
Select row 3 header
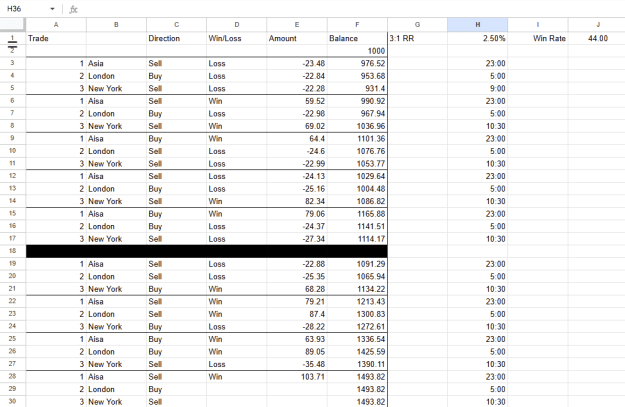point(12,63)
